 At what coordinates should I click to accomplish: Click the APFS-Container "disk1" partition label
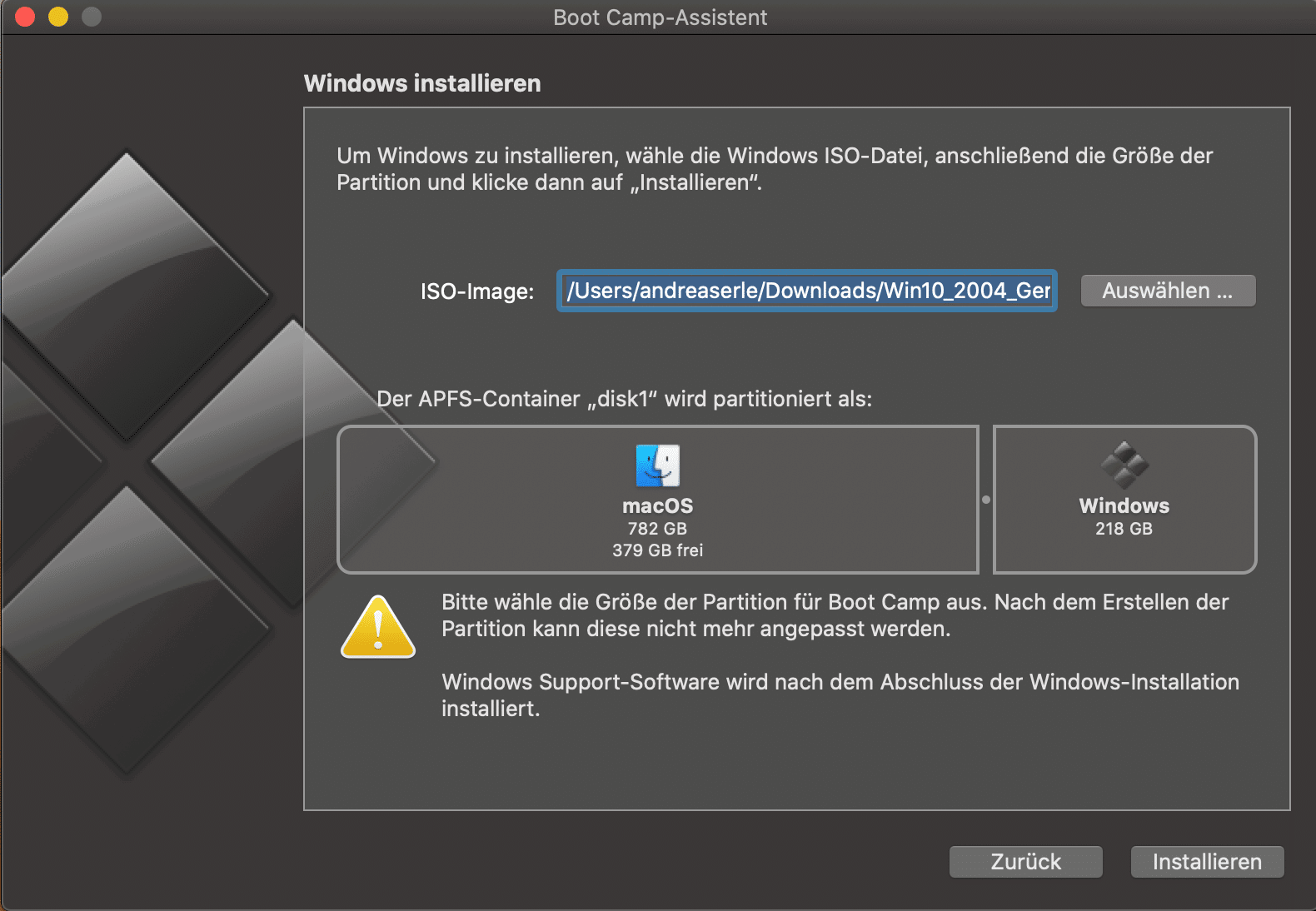point(624,399)
